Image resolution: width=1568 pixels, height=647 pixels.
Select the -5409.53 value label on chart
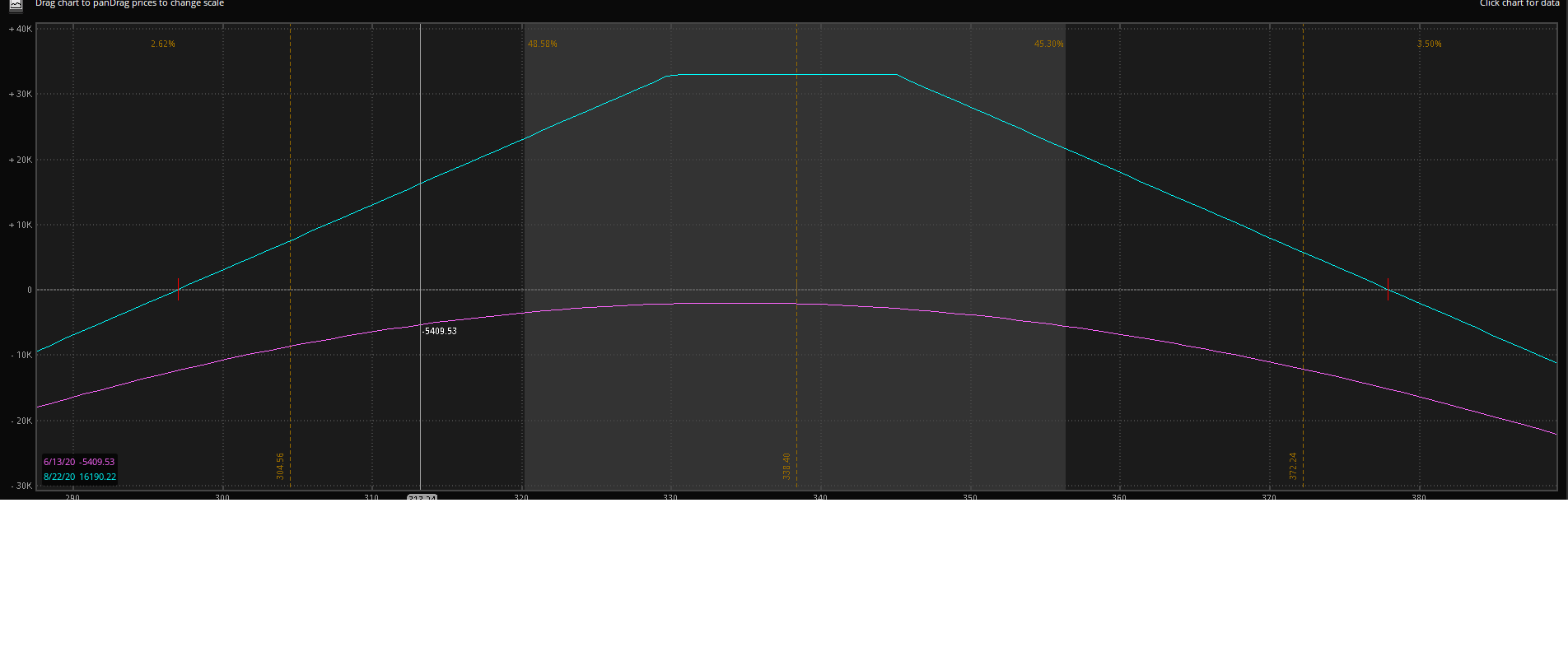(440, 331)
